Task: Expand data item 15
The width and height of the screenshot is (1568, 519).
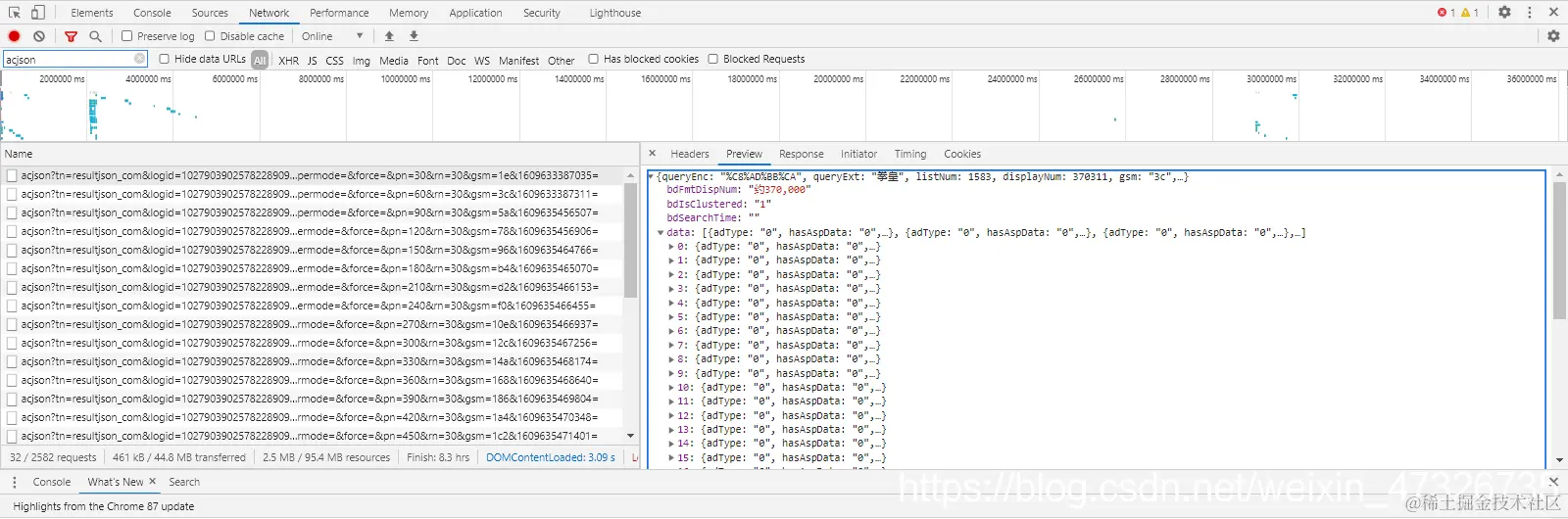Action: [x=671, y=458]
